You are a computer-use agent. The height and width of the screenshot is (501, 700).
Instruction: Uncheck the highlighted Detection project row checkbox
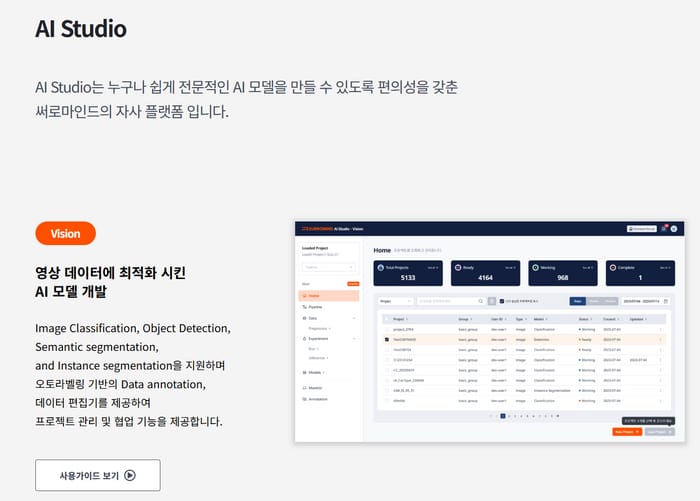pos(386,339)
